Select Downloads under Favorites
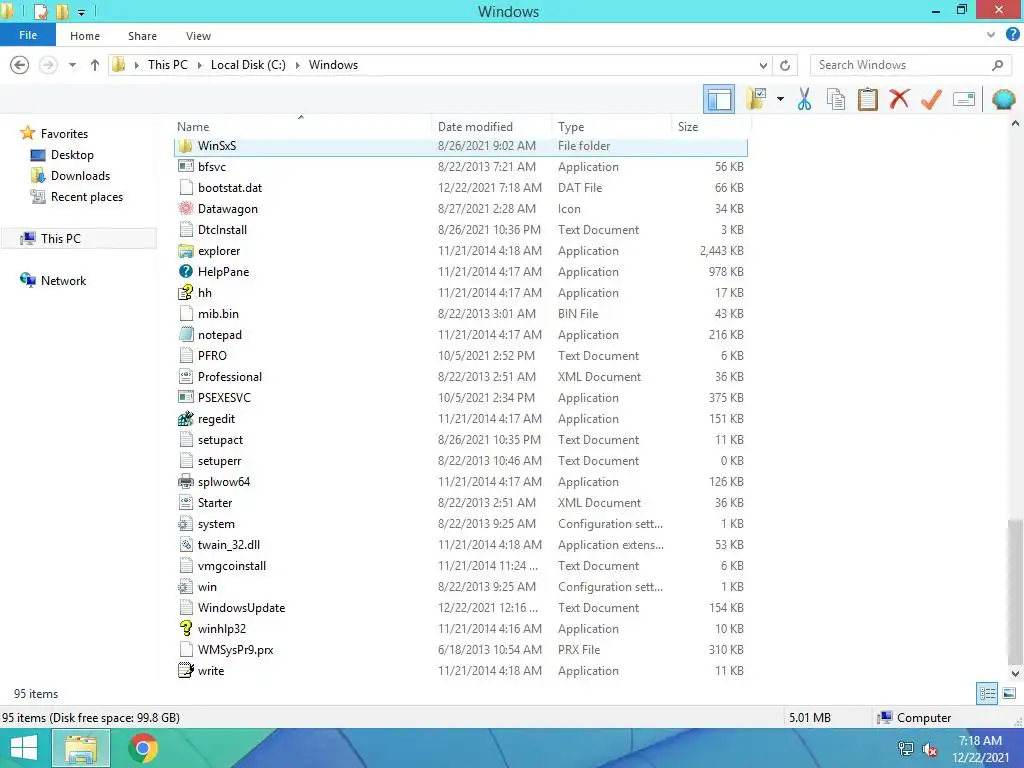The width and height of the screenshot is (1024, 768). click(80, 176)
